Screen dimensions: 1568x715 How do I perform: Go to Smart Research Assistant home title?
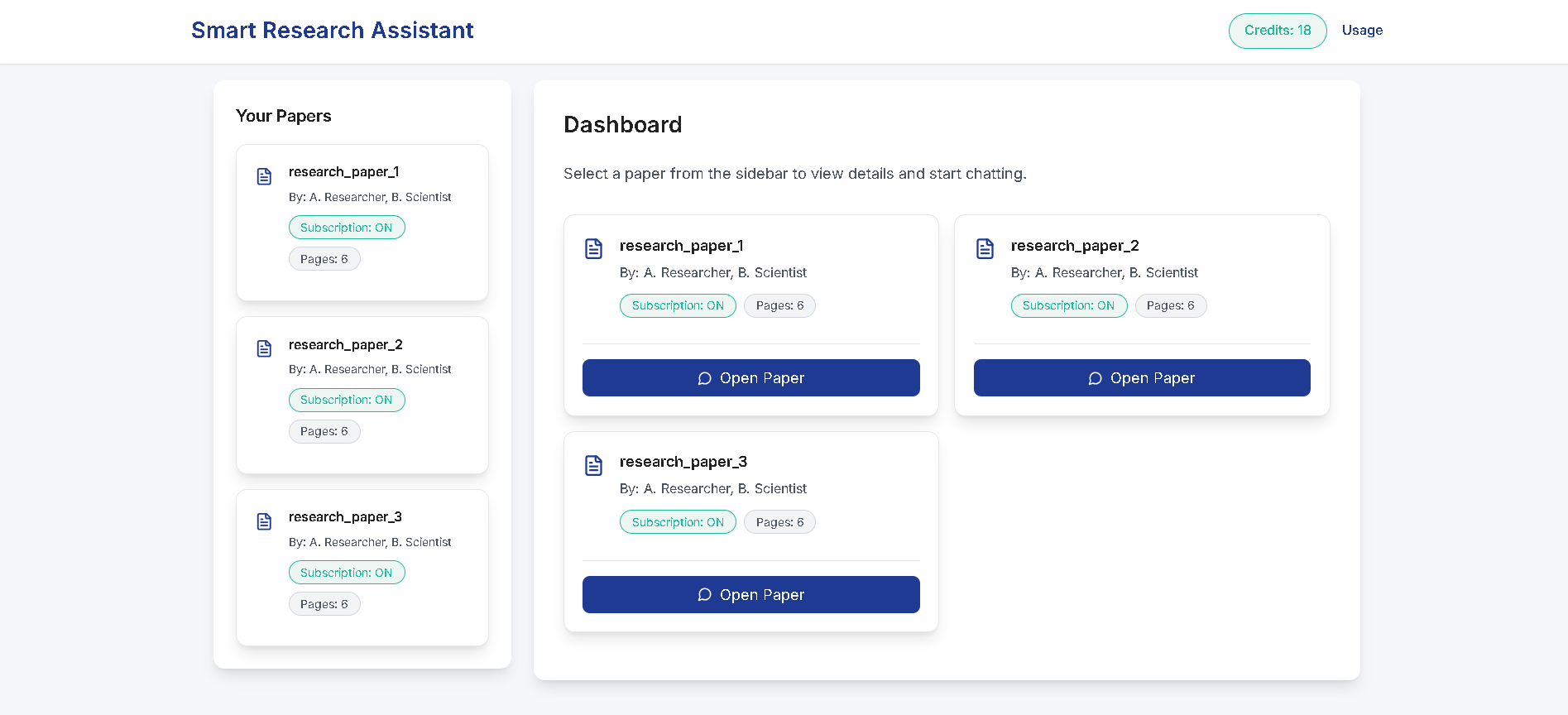[x=333, y=31]
